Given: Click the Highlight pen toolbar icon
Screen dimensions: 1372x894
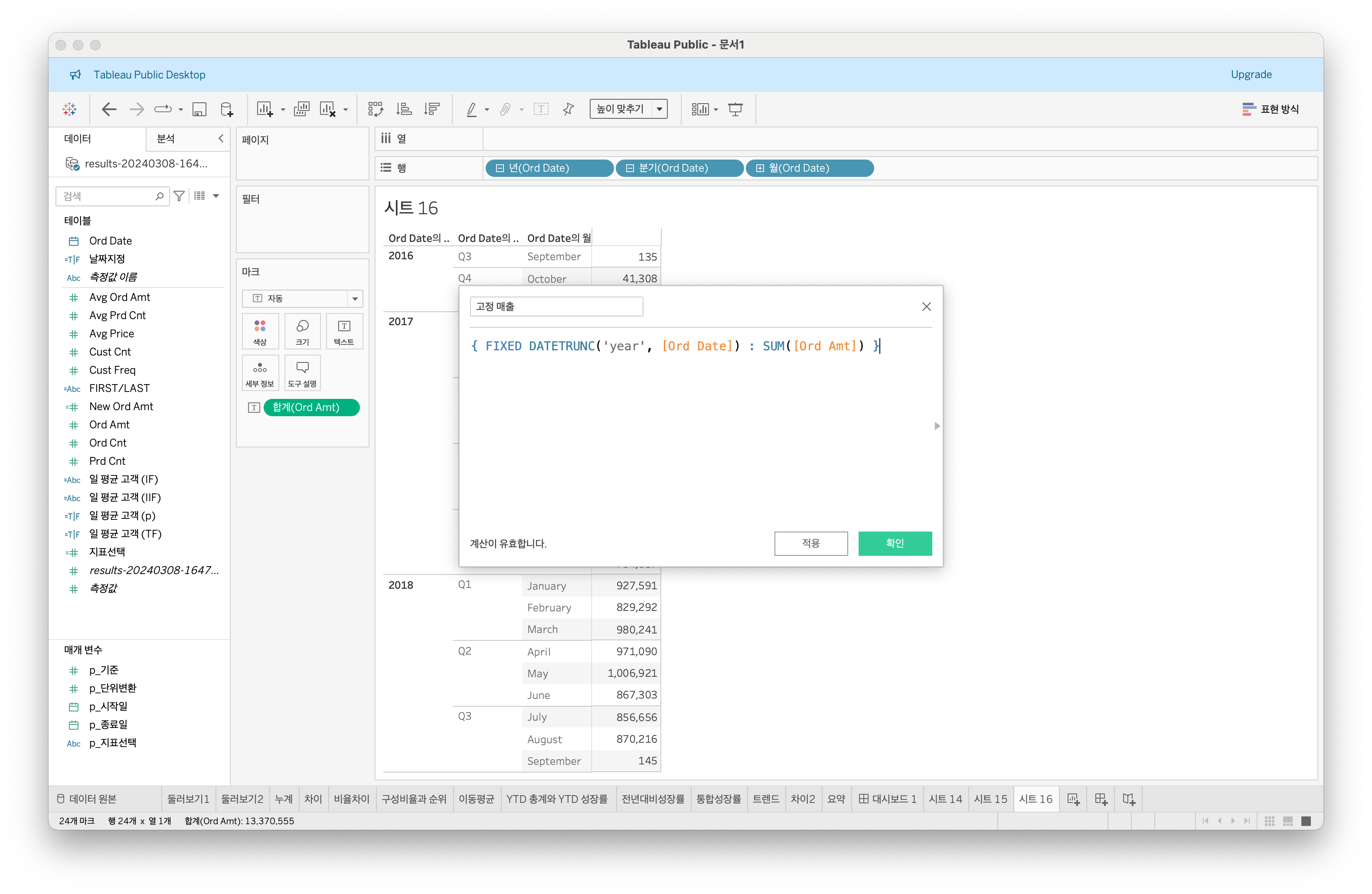Looking at the screenshot, I should 471,110.
